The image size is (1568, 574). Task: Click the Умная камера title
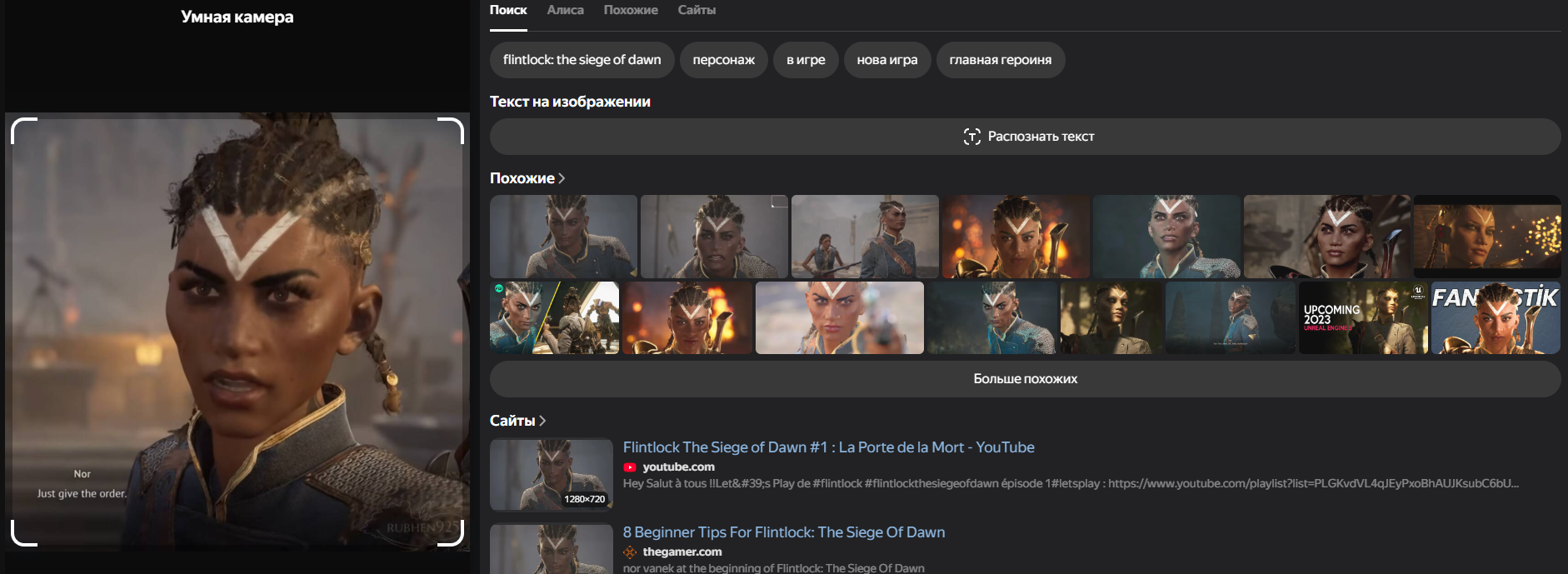tap(237, 17)
